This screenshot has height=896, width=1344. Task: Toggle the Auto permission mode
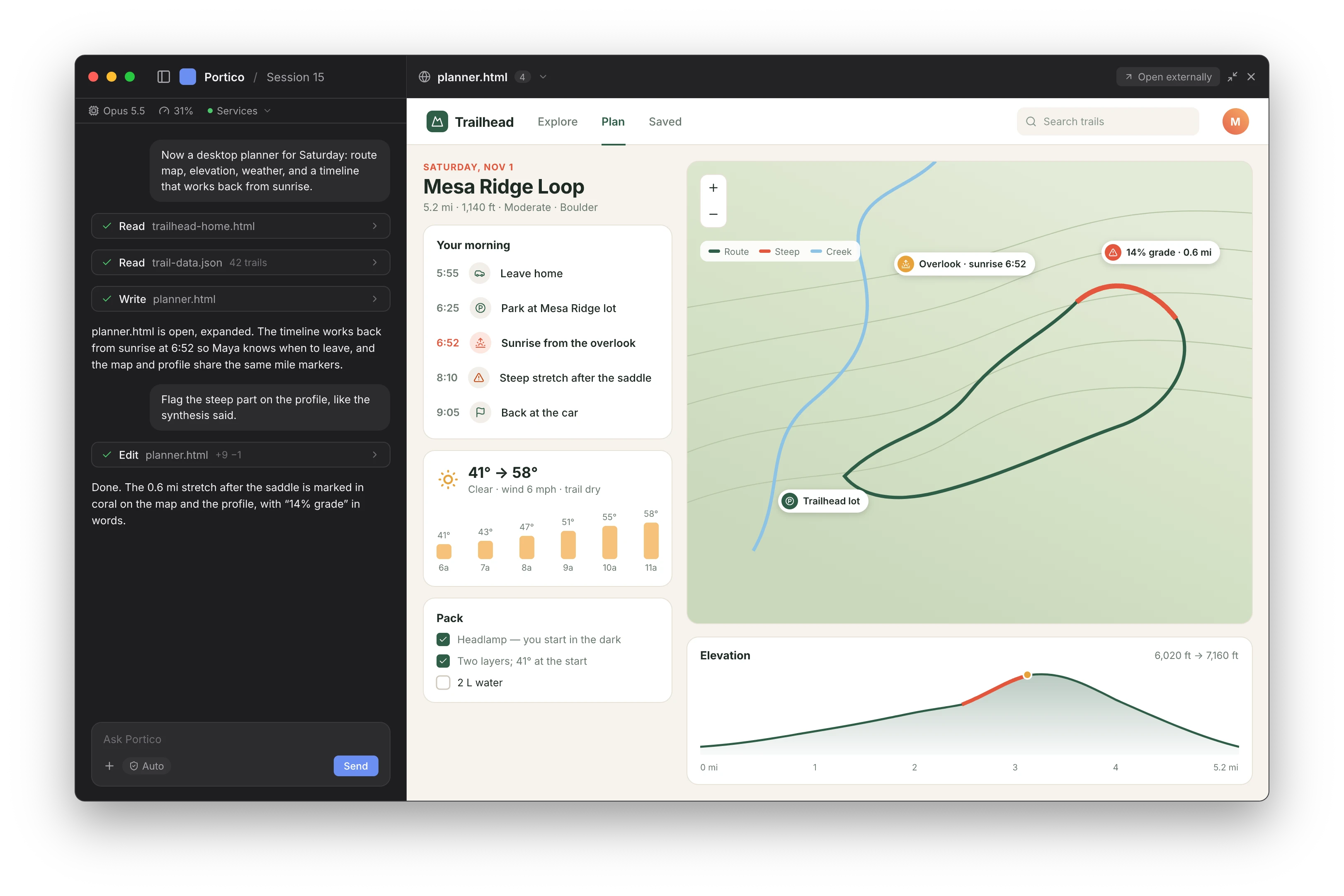coord(147,766)
